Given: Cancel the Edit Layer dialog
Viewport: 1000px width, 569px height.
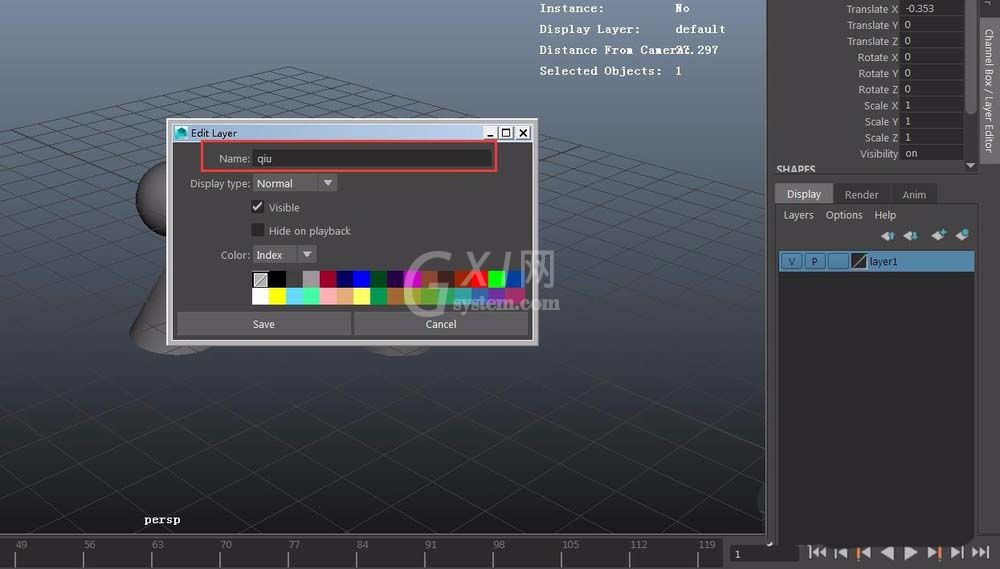Looking at the screenshot, I should tap(441, 324).
